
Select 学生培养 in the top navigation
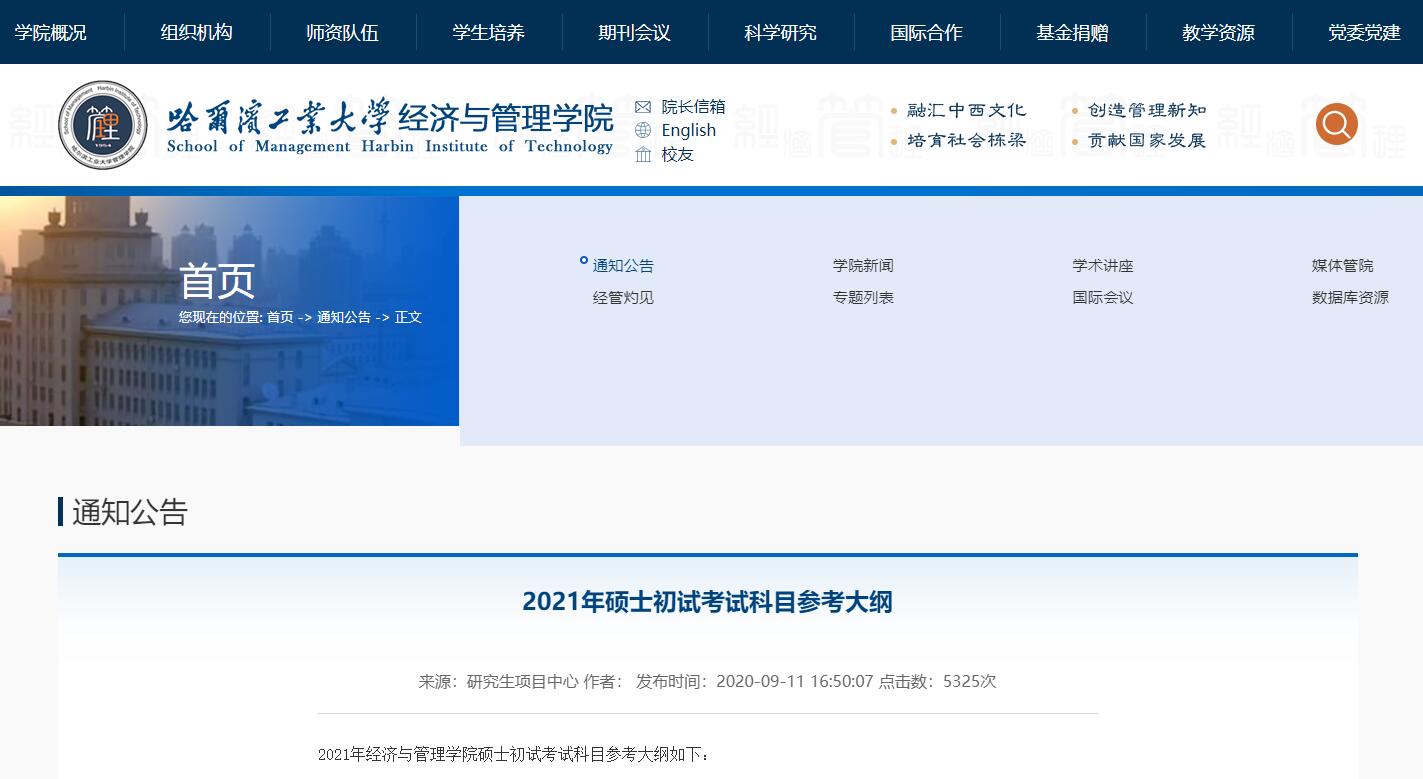(489, 33)
